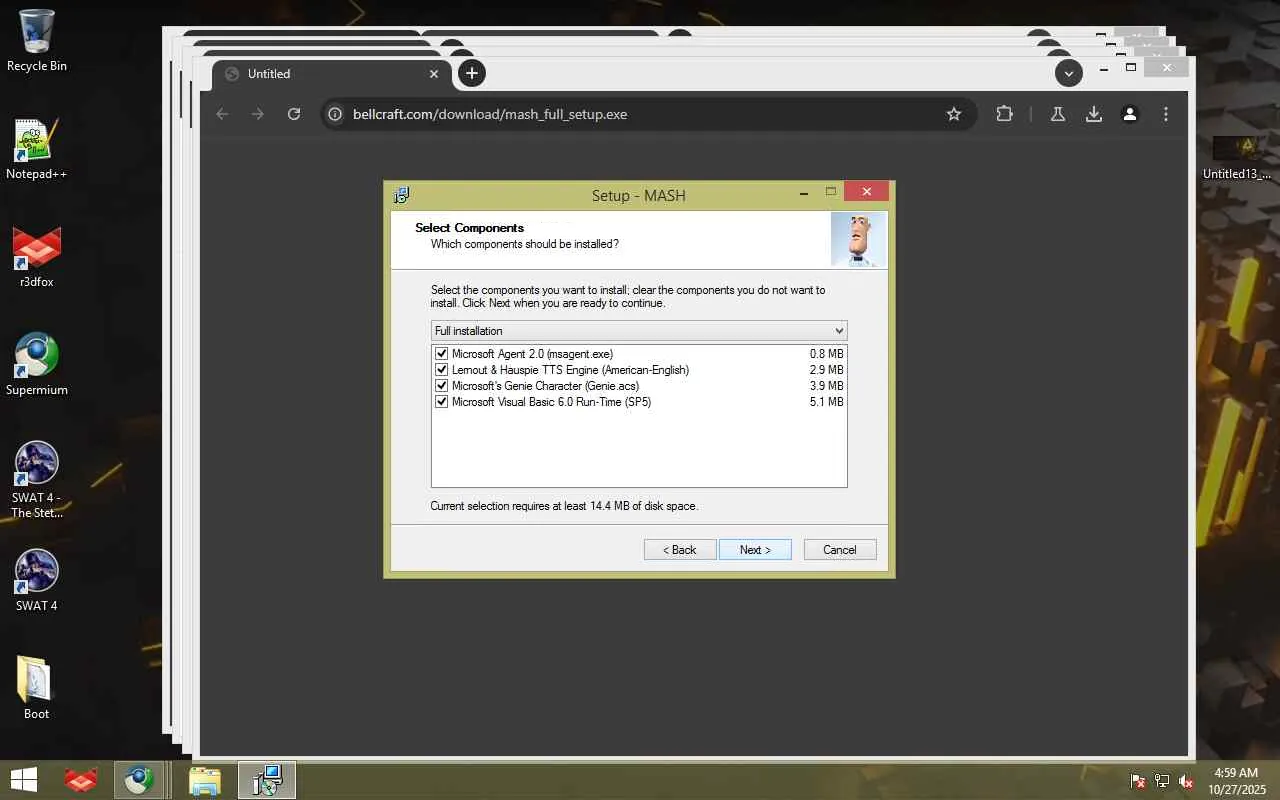Image resolution: width=1280 pixels, height=800 pixels.
Task: Show the browser downloads
Action: click(1094, 114)
